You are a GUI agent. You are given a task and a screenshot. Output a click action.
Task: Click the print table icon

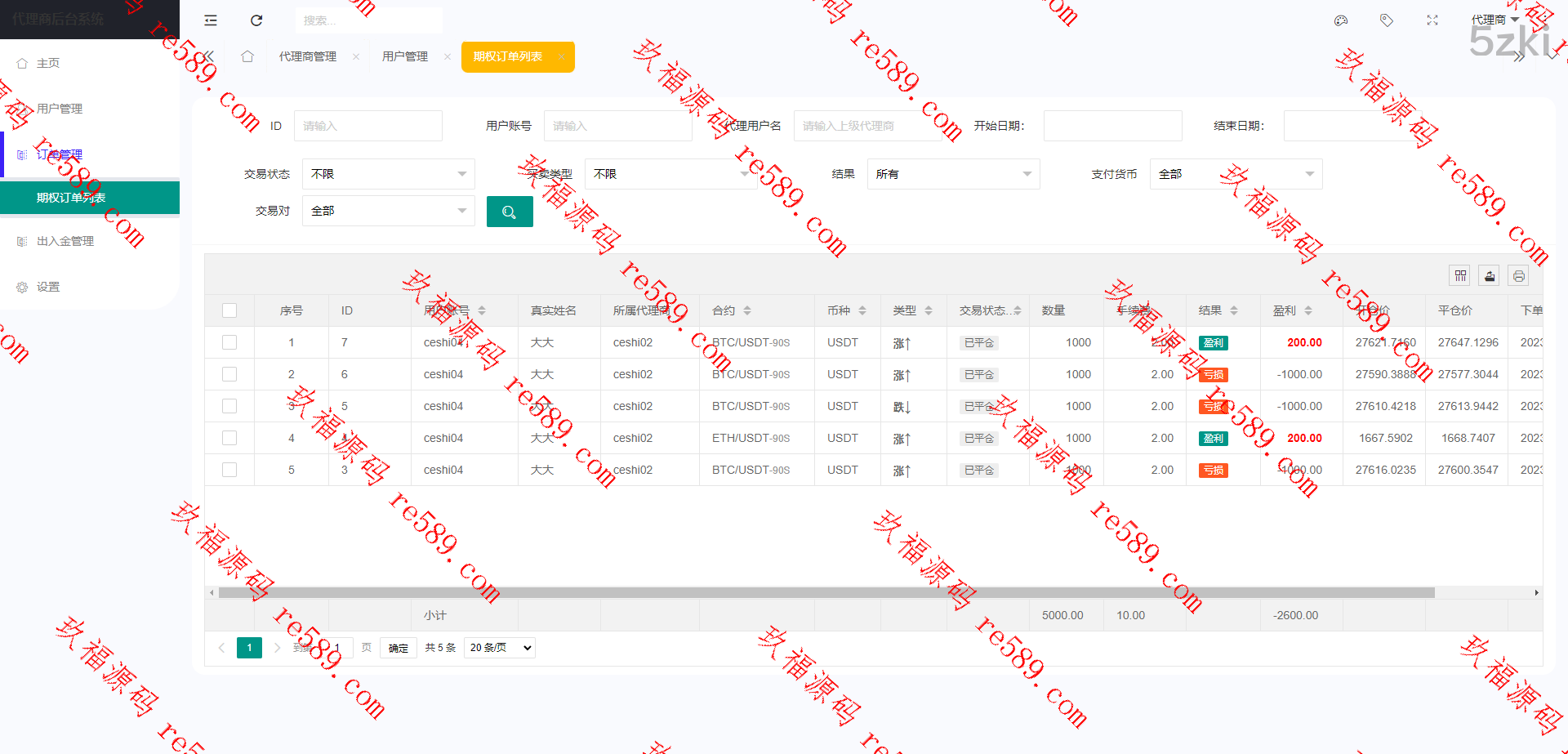1518,276
